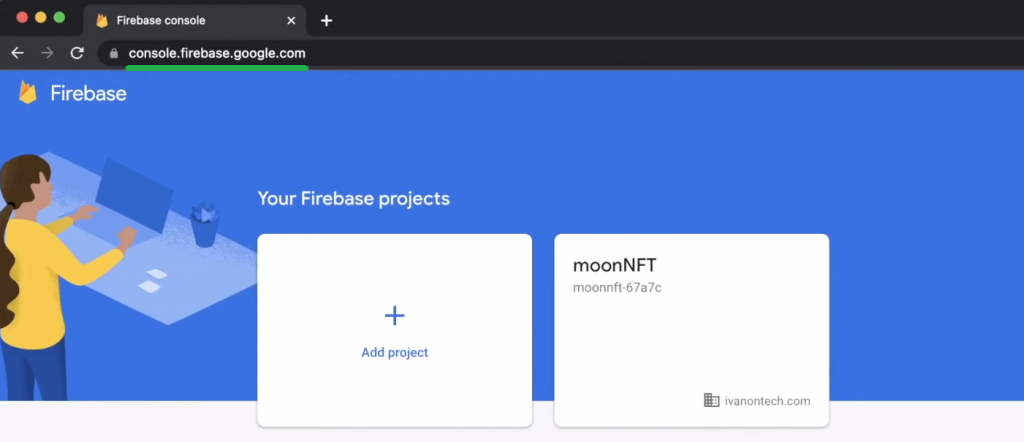Screen dimensions: 1024x442
Task: Click the browser forward arrow
Action: click(x=47, y=53)
